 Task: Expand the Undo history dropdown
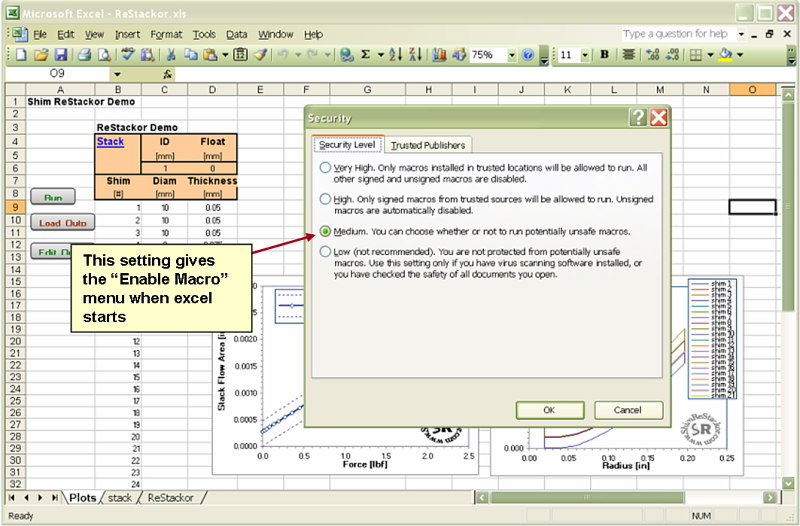[298, 55]
